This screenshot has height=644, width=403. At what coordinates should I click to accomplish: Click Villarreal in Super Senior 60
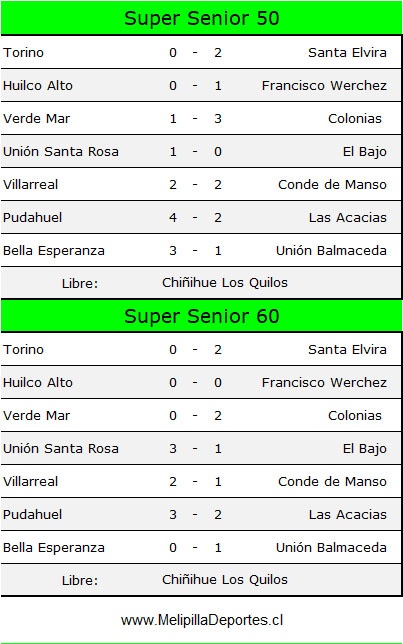[x=30, y=481]
